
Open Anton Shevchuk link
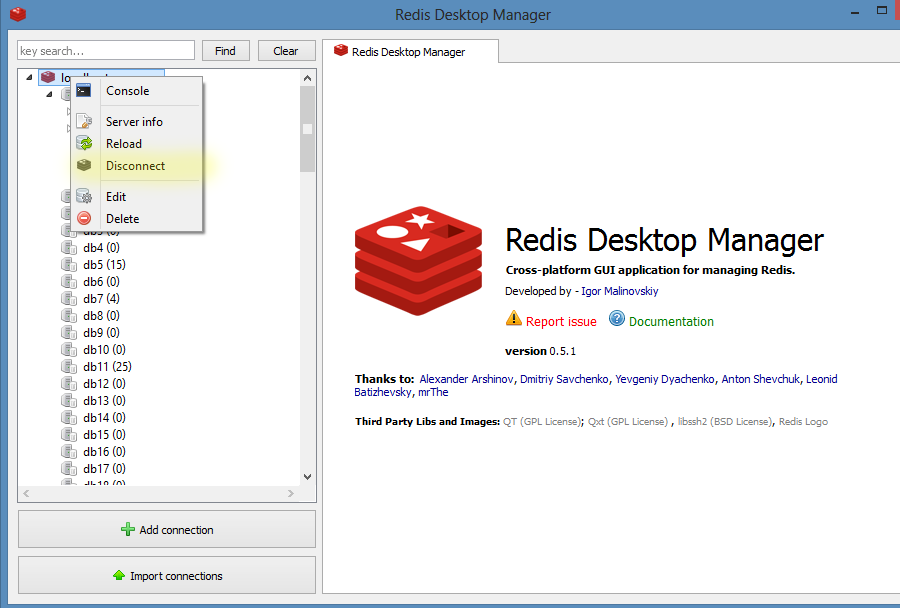[x=760, y=379]
